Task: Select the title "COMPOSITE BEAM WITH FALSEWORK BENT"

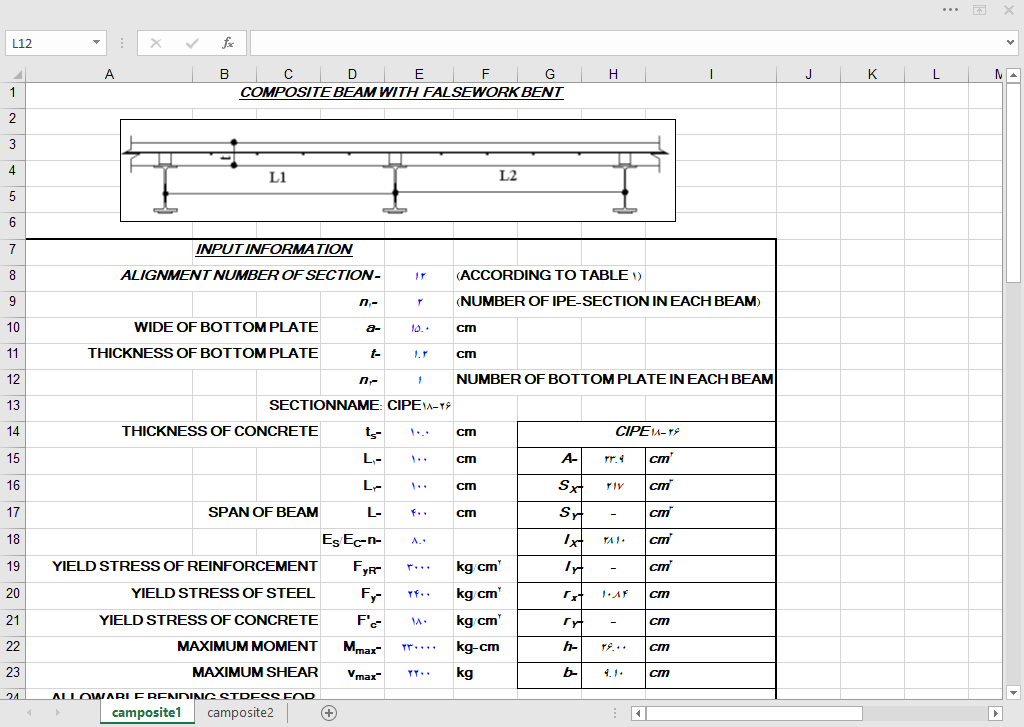Action: click(x=401, y=93)
